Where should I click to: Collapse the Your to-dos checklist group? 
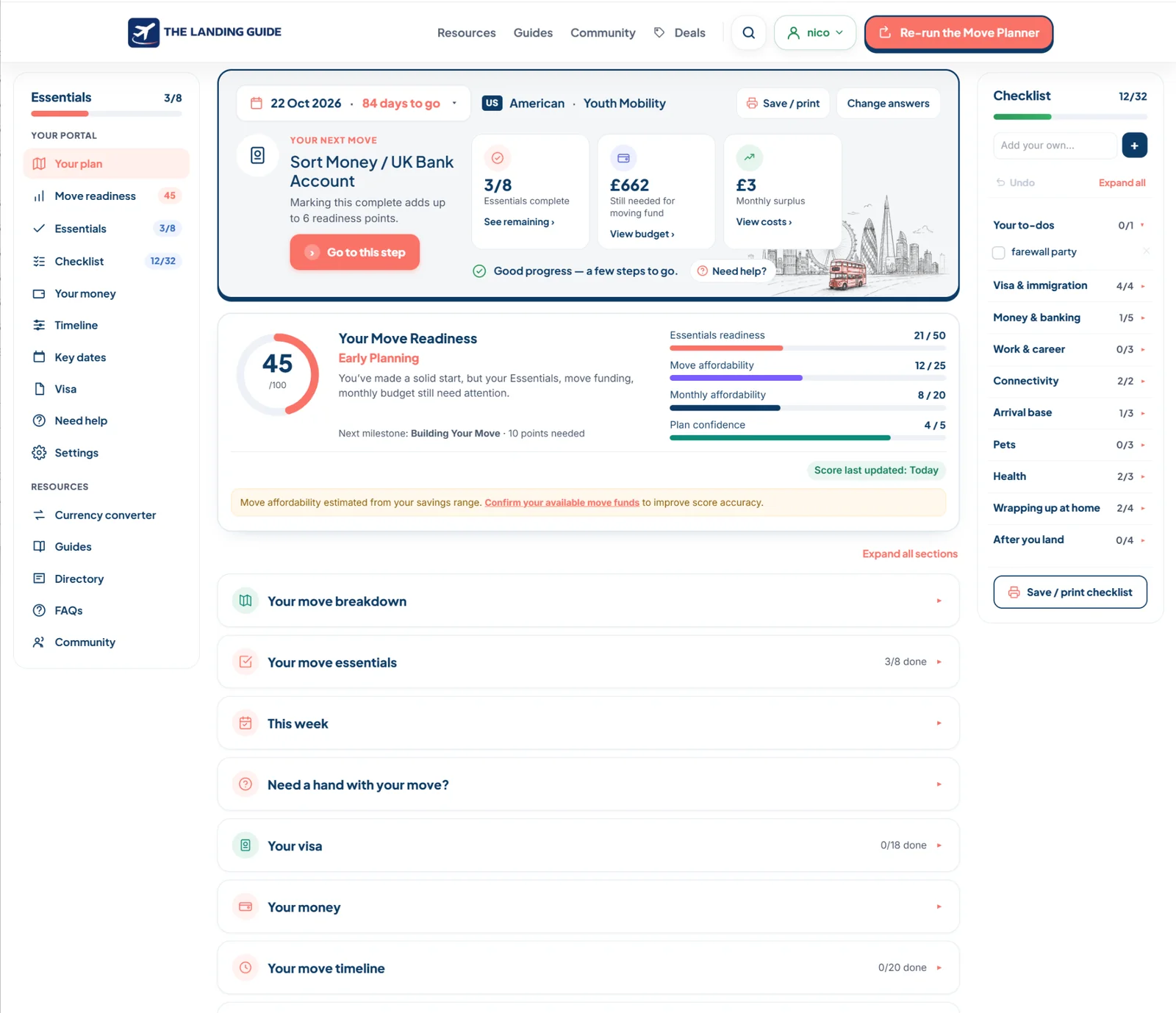coord(1069,225)
